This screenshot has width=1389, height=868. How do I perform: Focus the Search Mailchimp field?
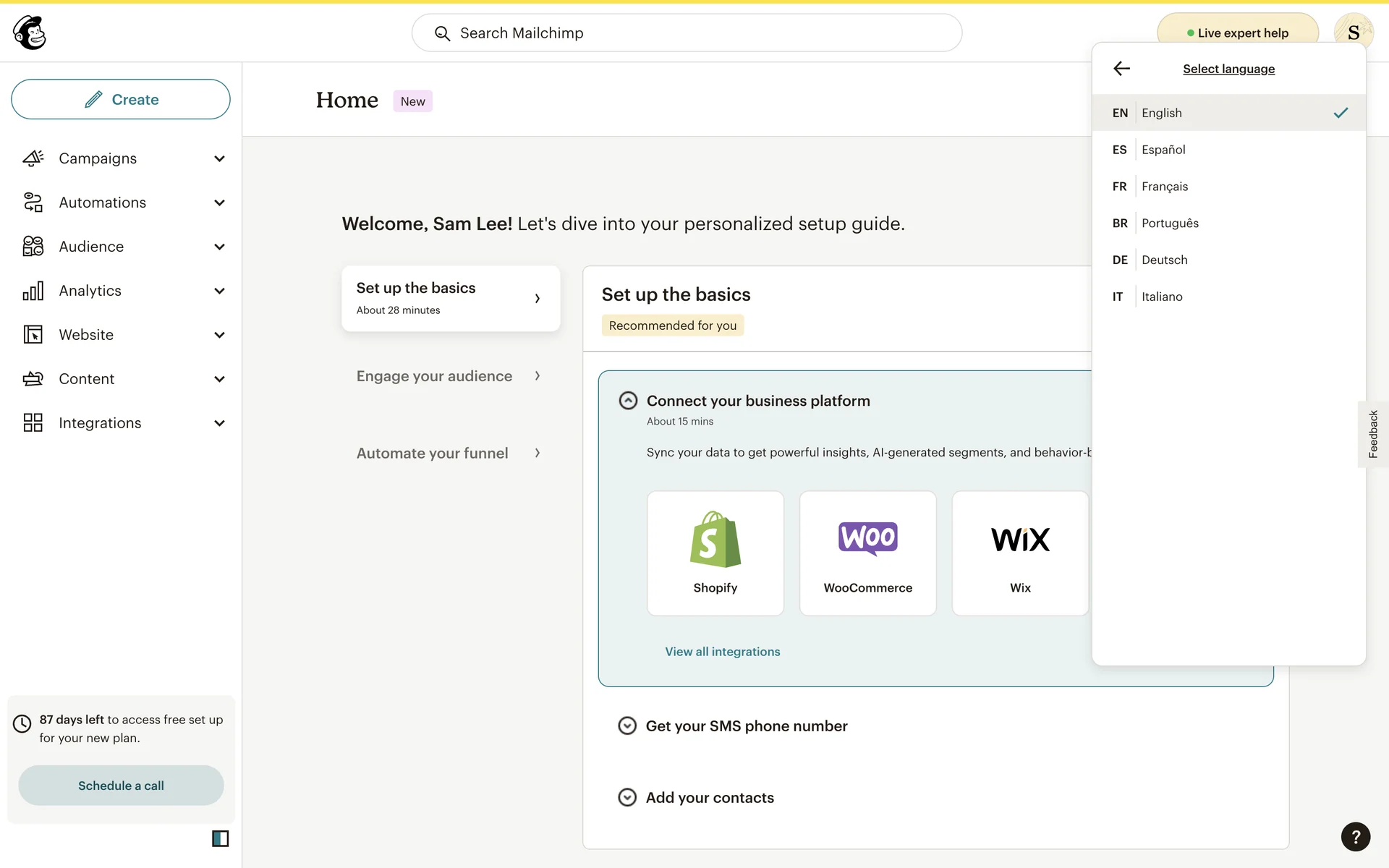(x=687, y=33)
